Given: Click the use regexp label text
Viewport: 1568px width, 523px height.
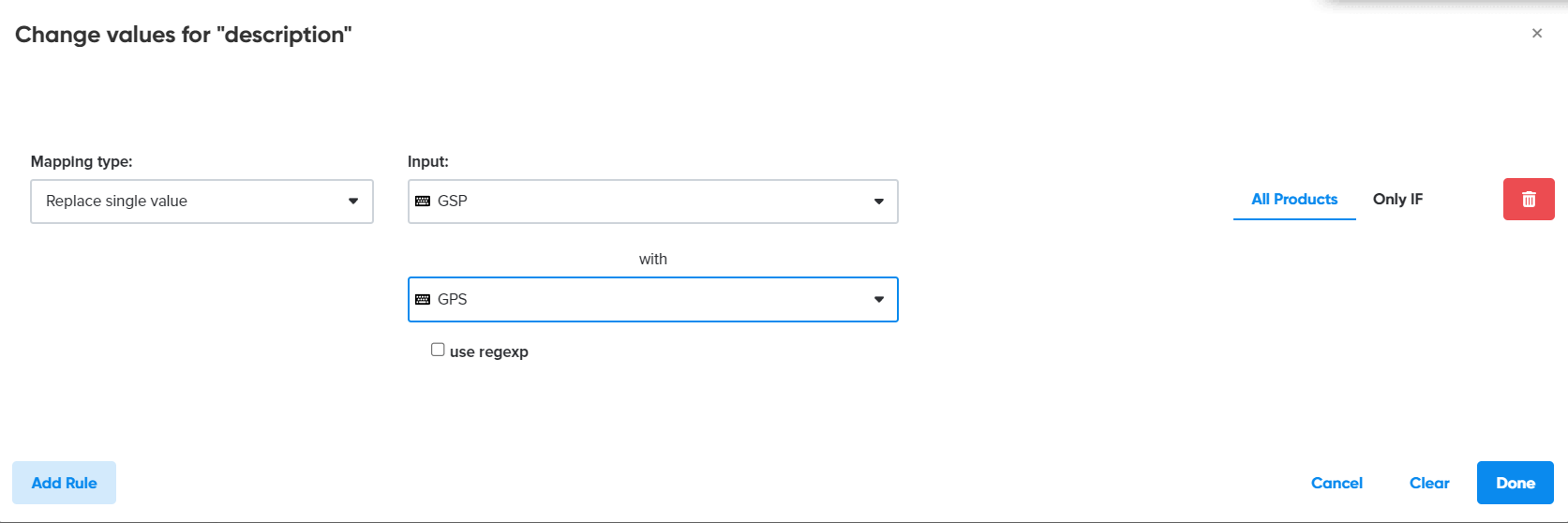Looking at the screenshot, I should 488,352.
